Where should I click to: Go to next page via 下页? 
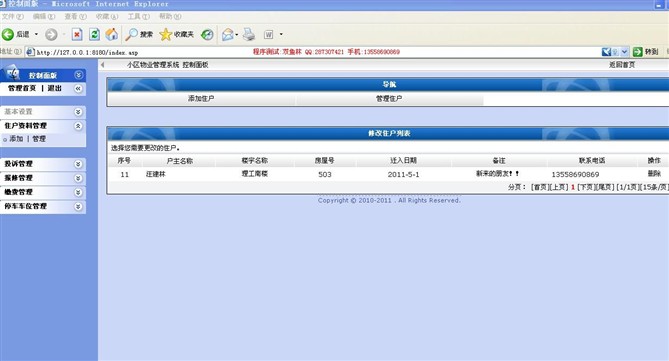[x=586, y=187]
